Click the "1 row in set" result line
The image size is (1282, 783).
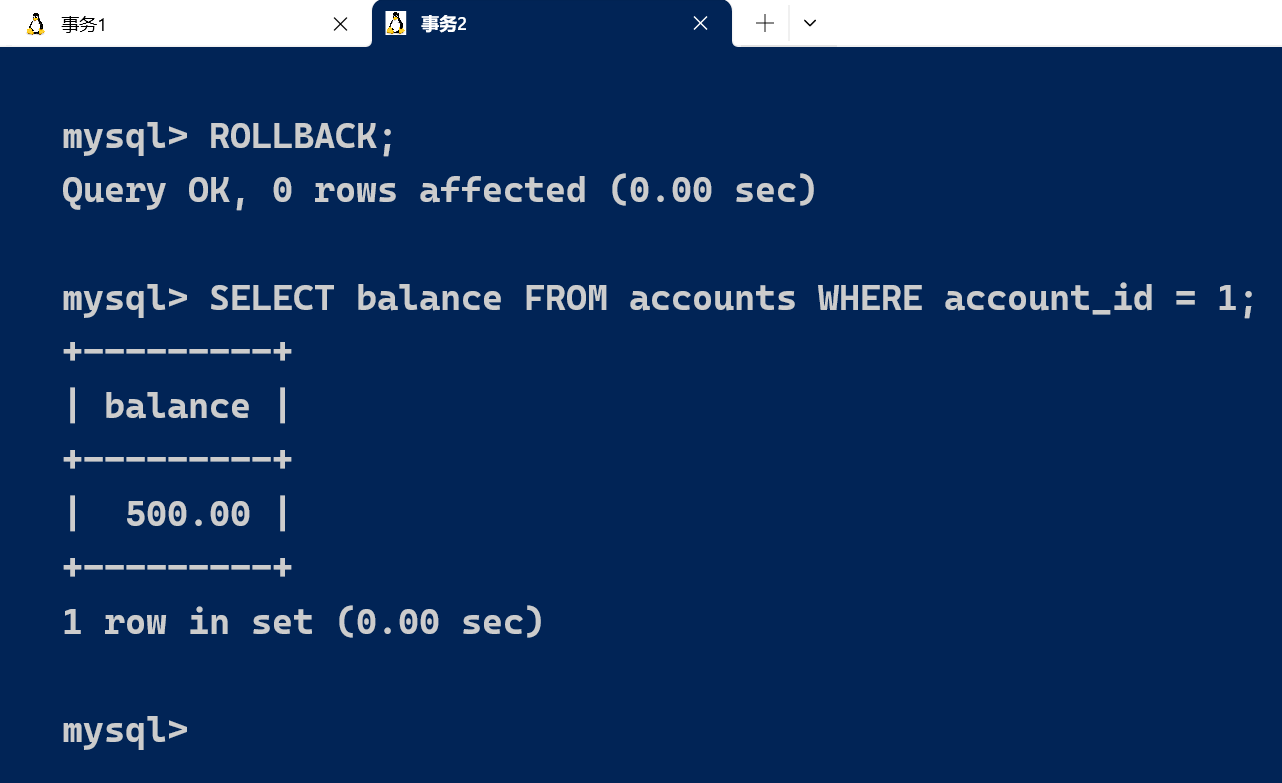pos(303,622)
